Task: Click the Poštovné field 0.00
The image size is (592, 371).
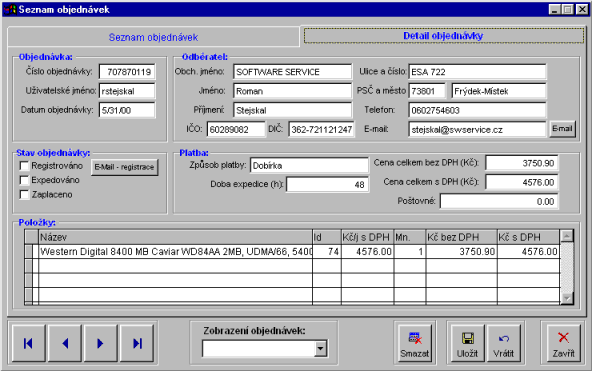Action: tap(499, 201)
